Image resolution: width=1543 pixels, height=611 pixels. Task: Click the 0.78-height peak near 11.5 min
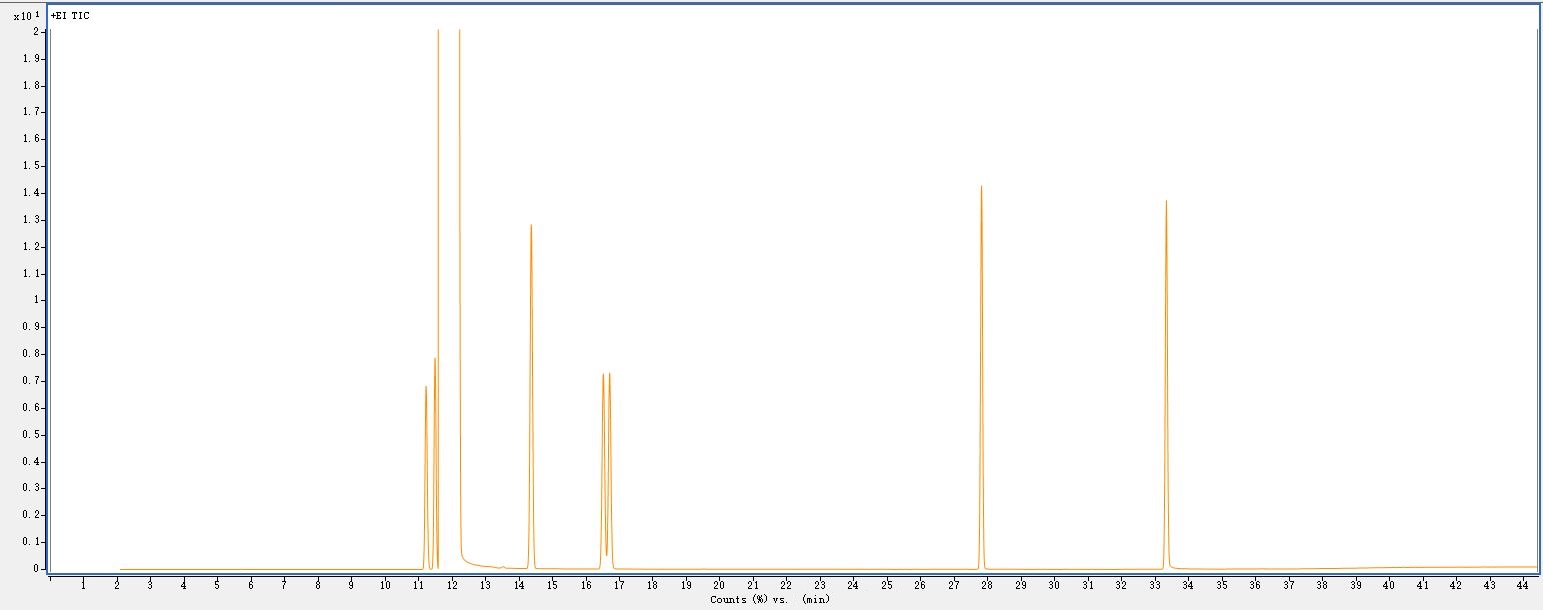[435, 360]
